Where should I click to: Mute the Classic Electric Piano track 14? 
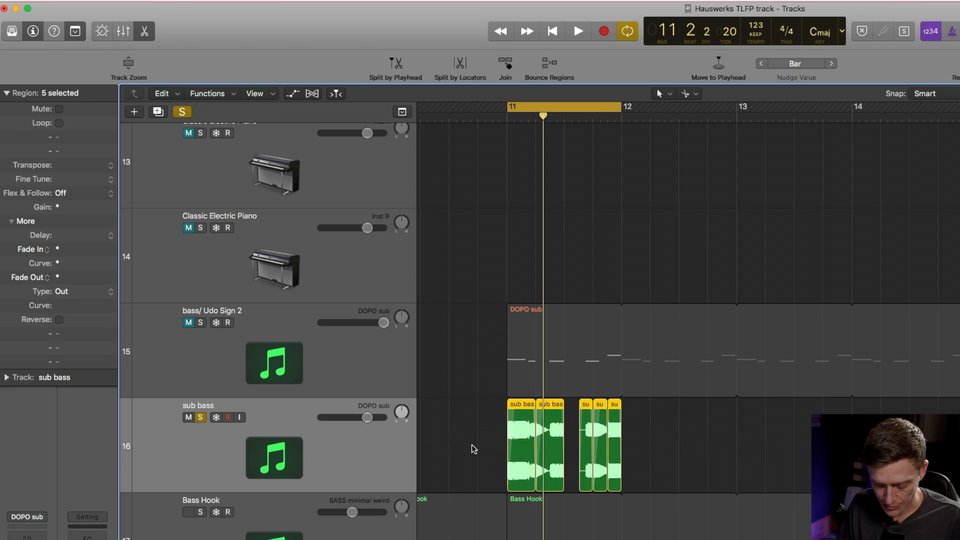[x=189, y=228]
